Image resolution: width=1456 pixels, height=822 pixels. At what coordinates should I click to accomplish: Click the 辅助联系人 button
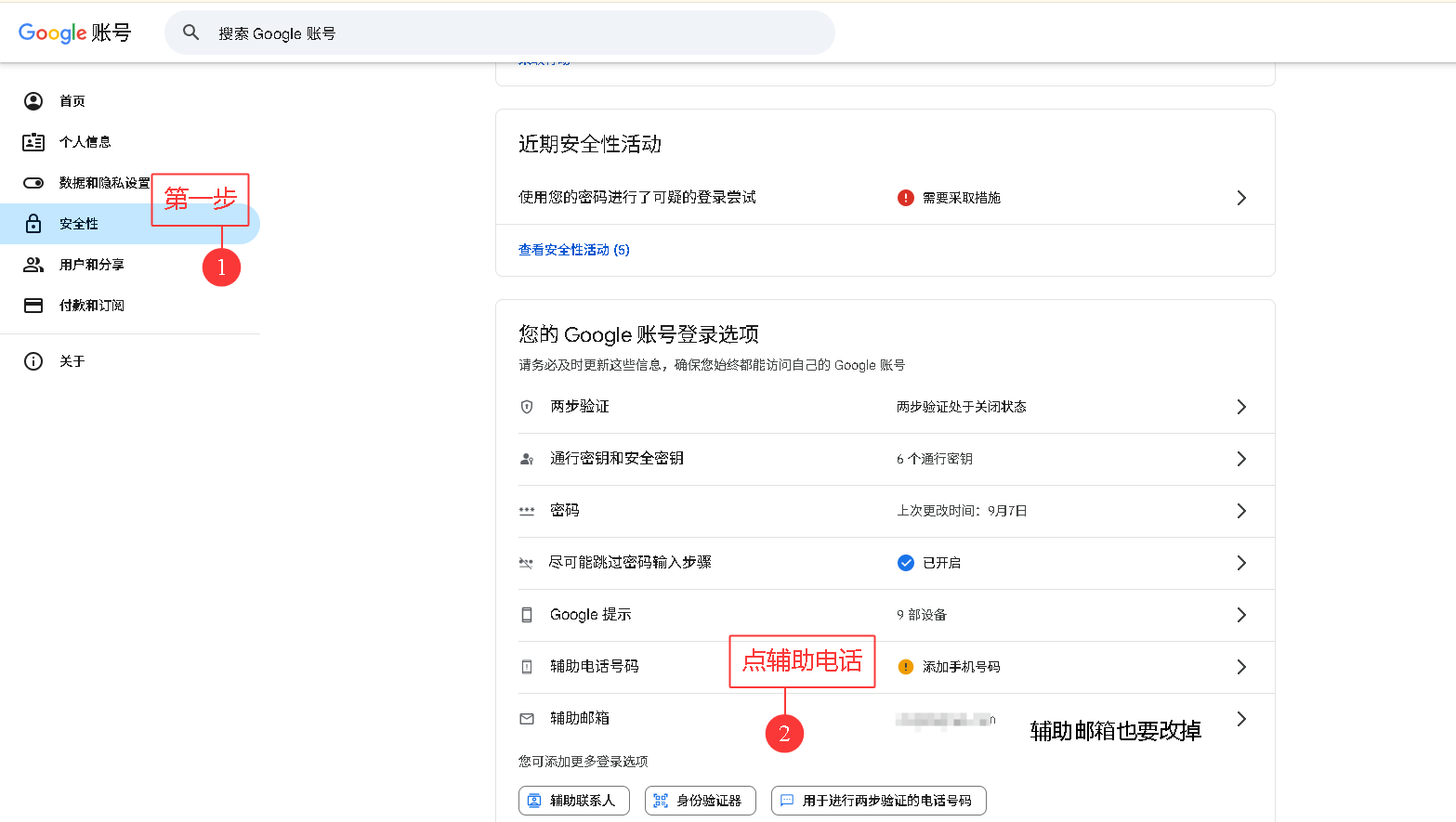pos(574,801)
